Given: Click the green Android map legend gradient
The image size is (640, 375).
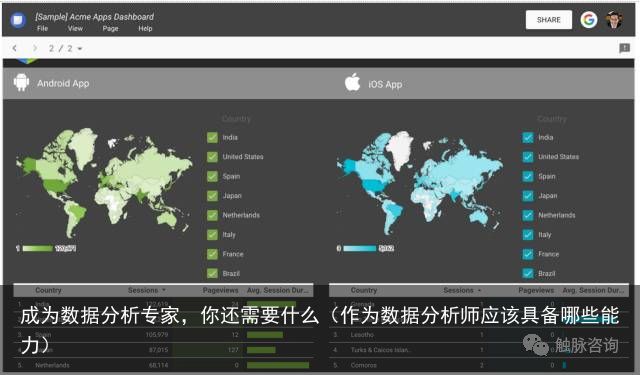Looking at the screenshot, I should click(x=38, y=248).
